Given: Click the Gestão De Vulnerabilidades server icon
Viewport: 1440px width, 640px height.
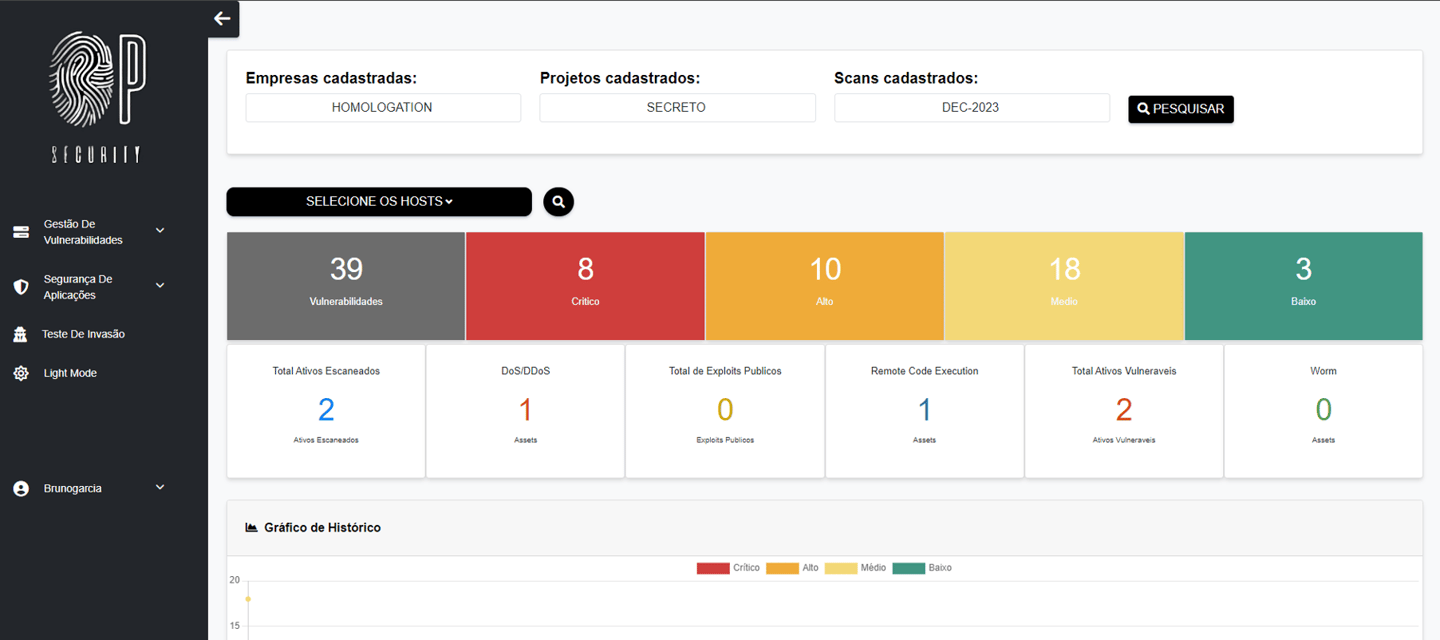Looking at the screenshot, I should pyautogui.click(x=21, y=232).
